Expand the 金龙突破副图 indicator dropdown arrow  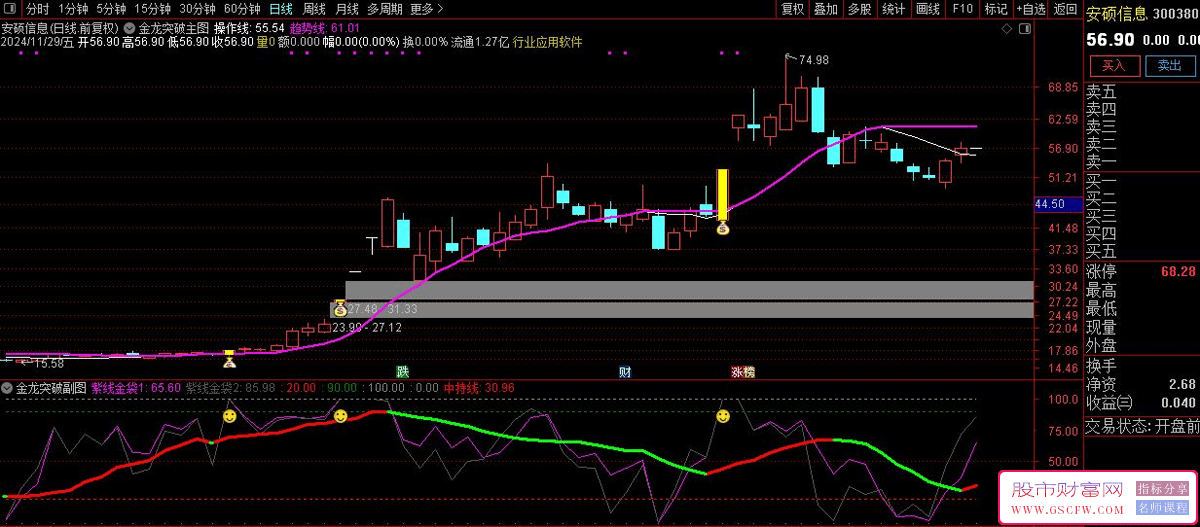pos(8,387)
